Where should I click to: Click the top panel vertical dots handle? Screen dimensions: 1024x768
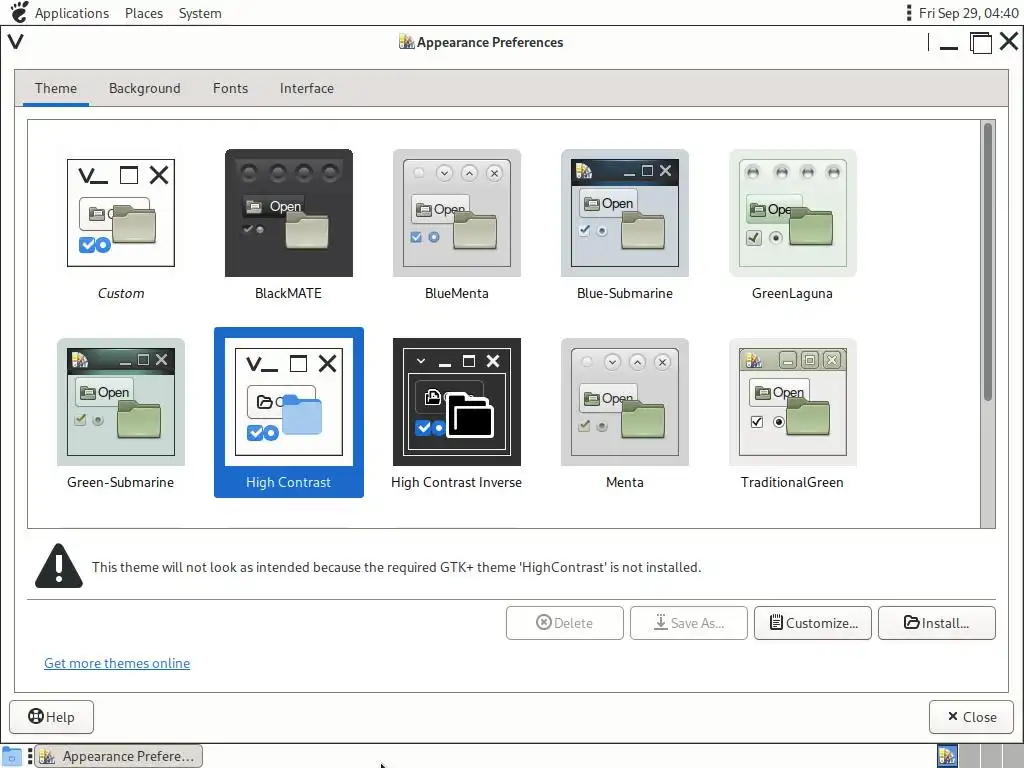click(x=908, y=13)
